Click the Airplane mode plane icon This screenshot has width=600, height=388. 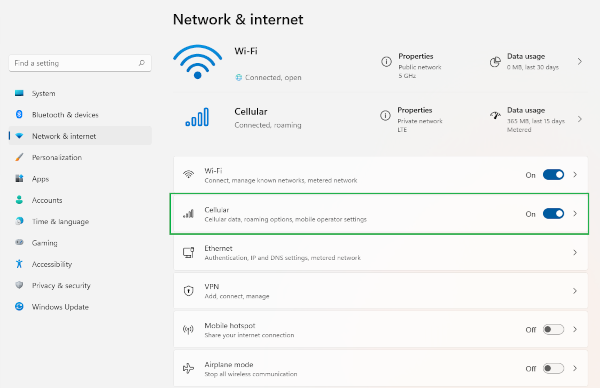[x=188, y=368]
